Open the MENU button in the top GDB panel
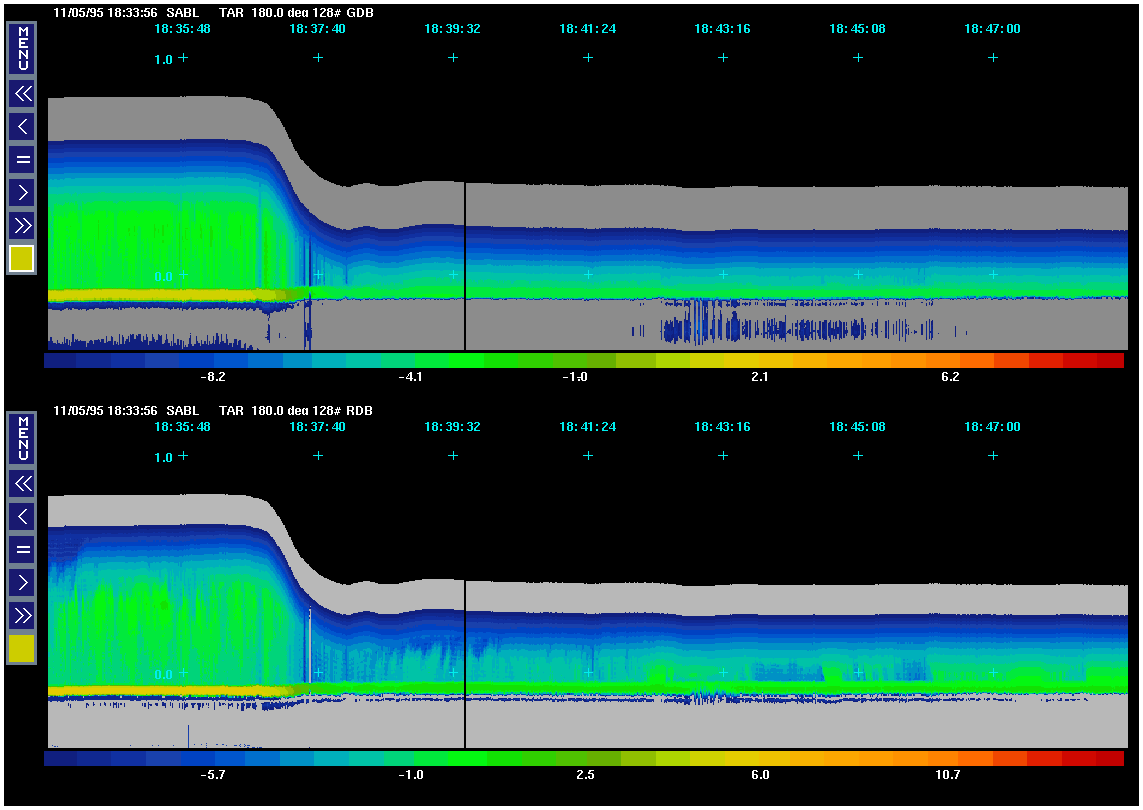The width and height of the screenshot is (1143, 810). [x=22, y=48]
